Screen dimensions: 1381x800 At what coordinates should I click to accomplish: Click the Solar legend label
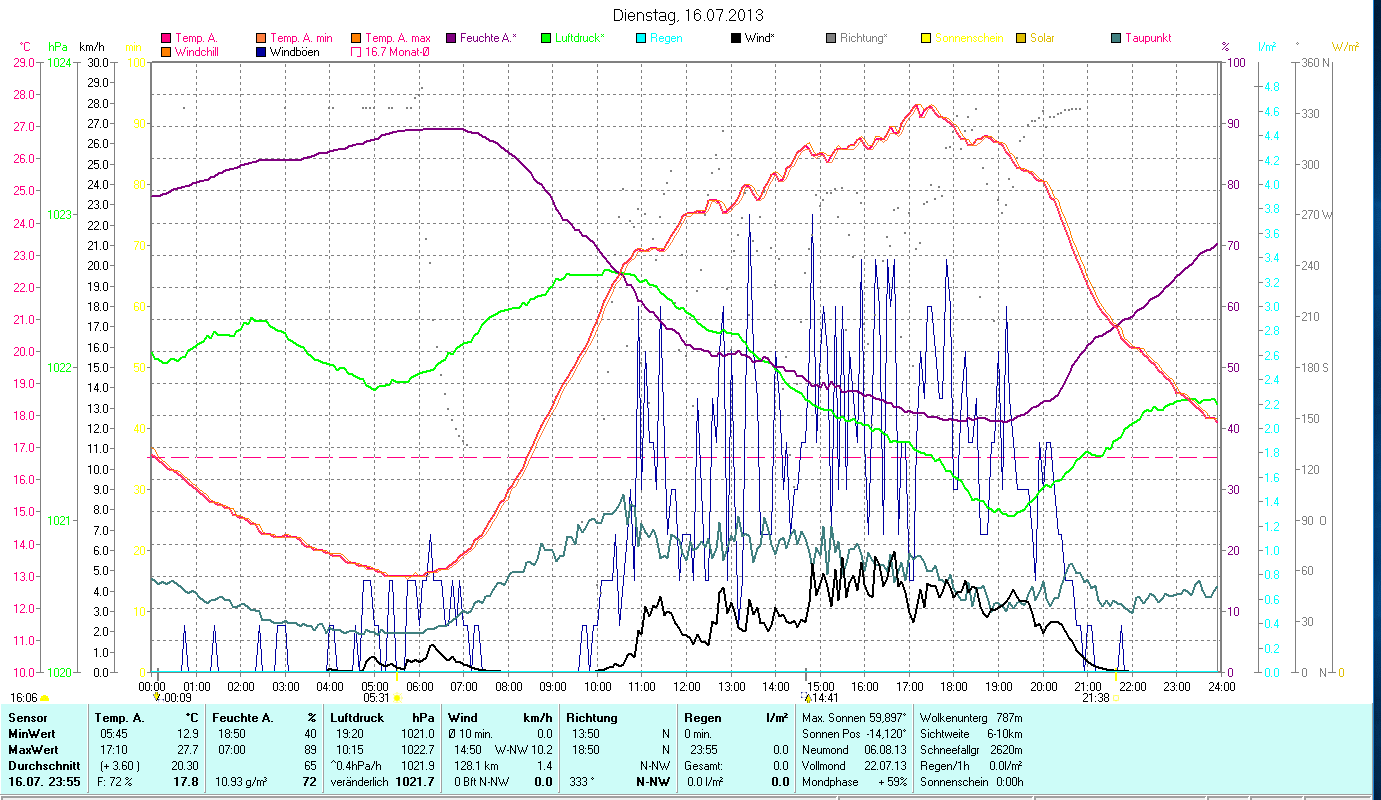(1042, 38)
